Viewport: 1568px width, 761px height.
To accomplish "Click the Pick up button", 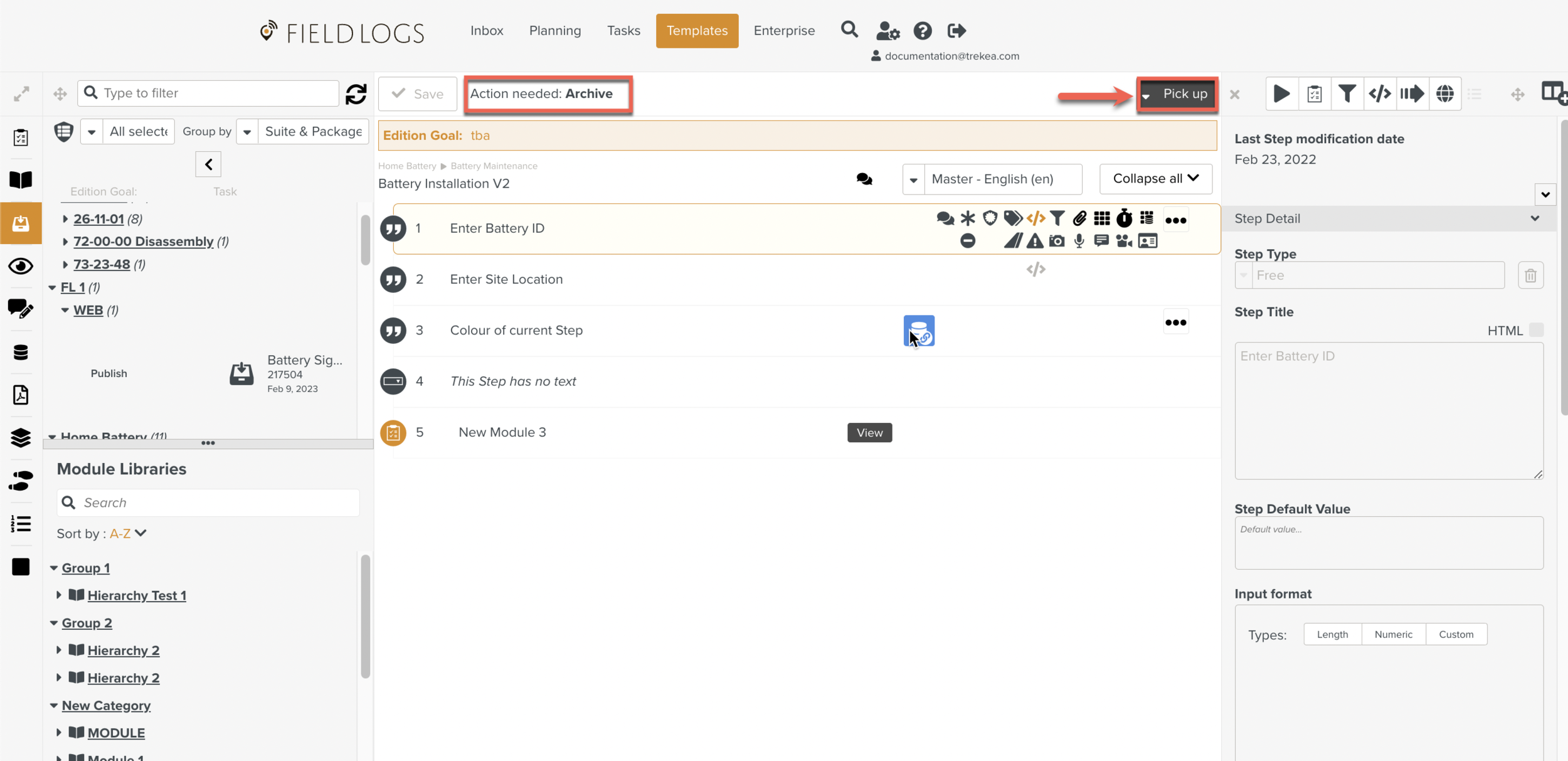I will [x=1184, y=94].
